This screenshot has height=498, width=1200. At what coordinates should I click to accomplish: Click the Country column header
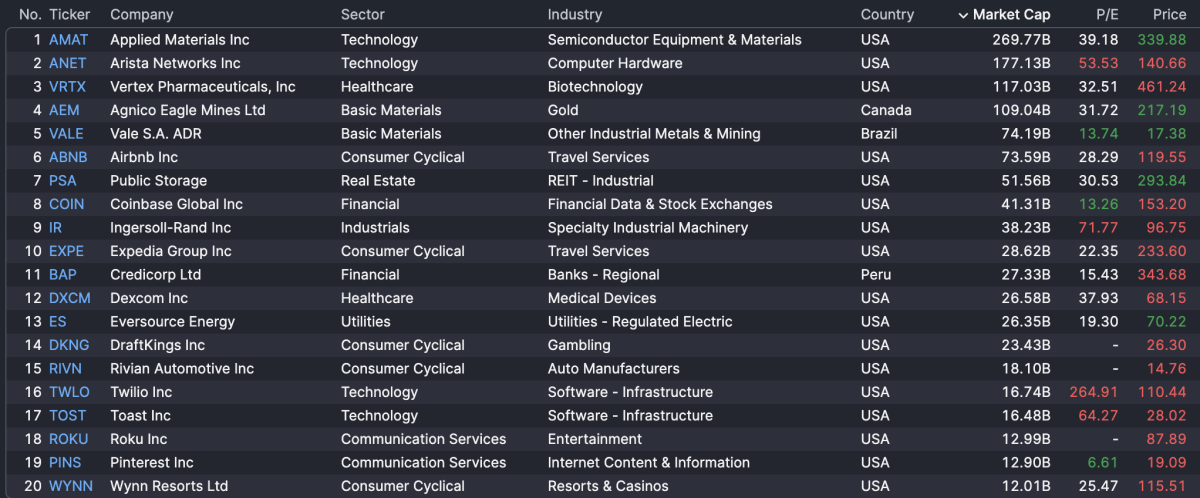pos(887,15)
